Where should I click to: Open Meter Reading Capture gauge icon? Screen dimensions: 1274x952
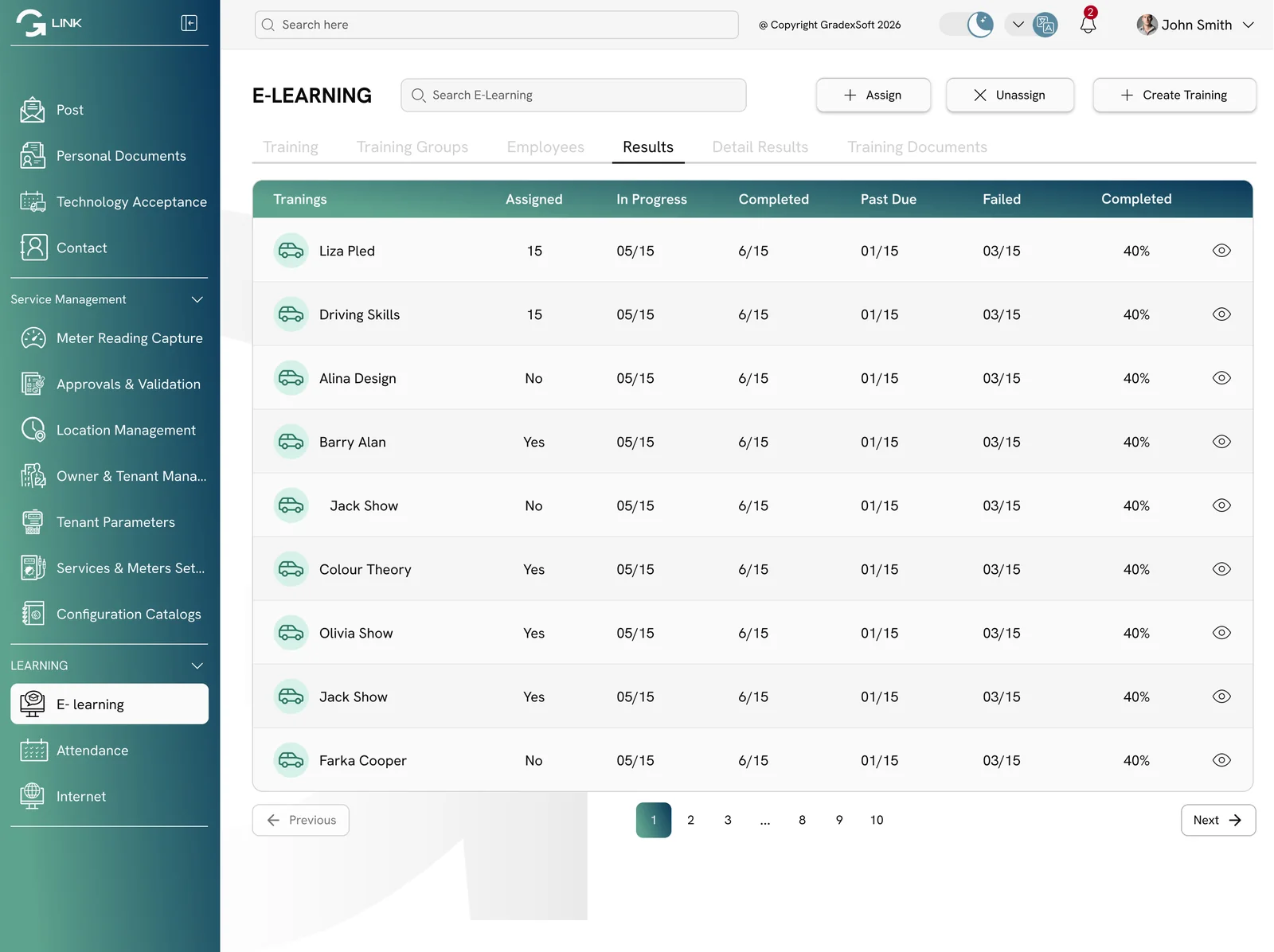point(33,338)
